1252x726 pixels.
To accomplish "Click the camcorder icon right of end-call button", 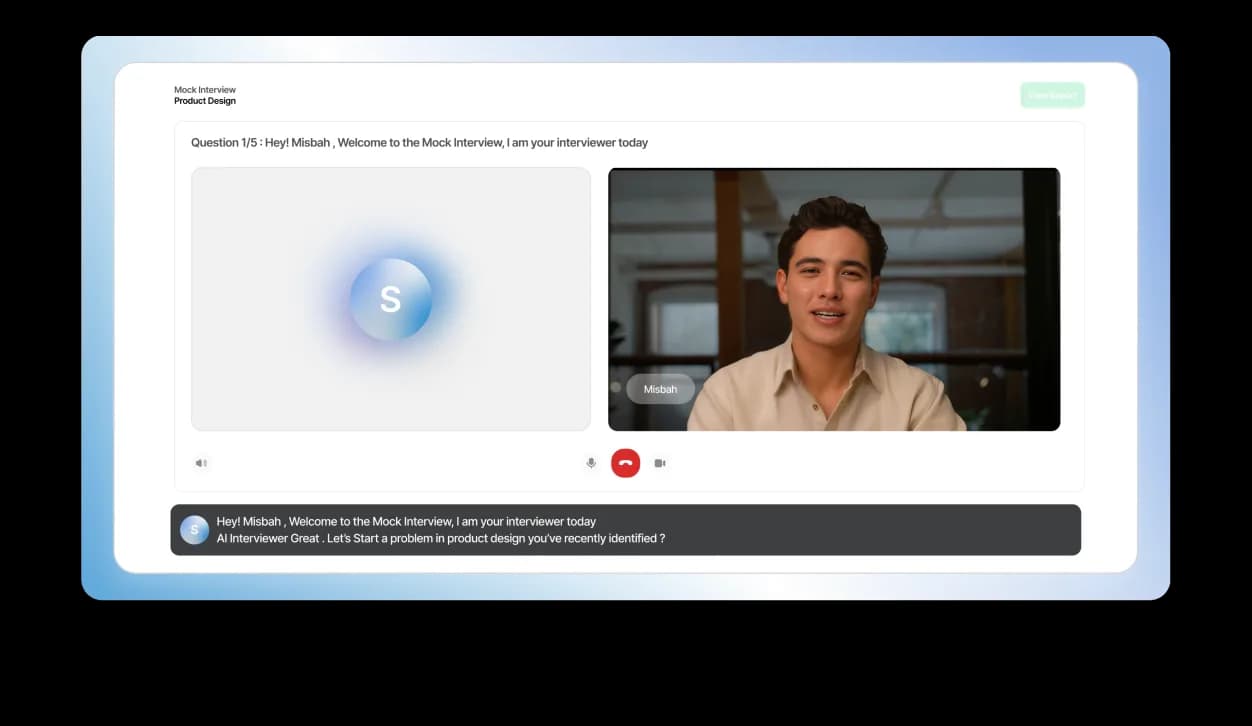I will point(660,463).
